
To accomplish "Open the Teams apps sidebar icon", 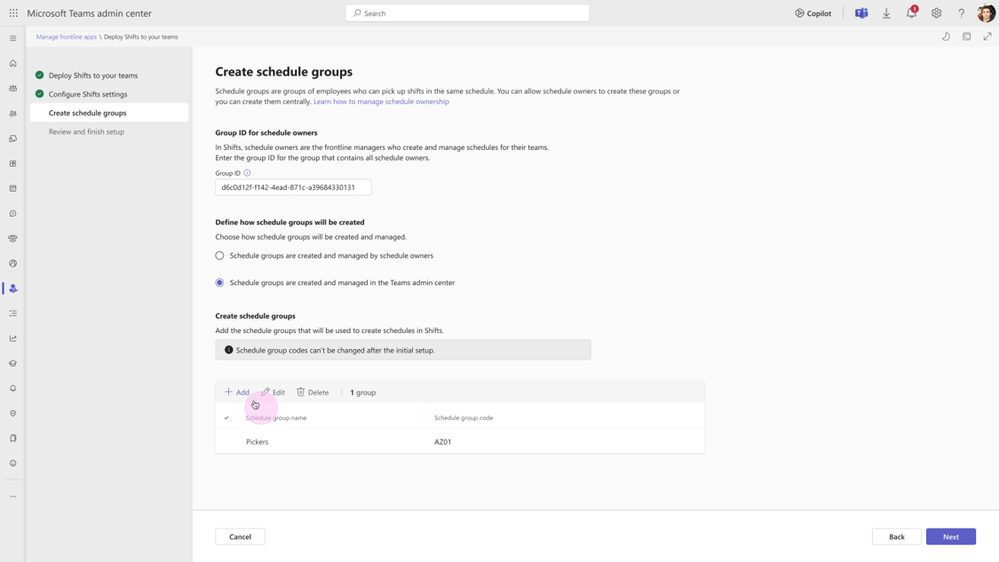I will [13, 164].
